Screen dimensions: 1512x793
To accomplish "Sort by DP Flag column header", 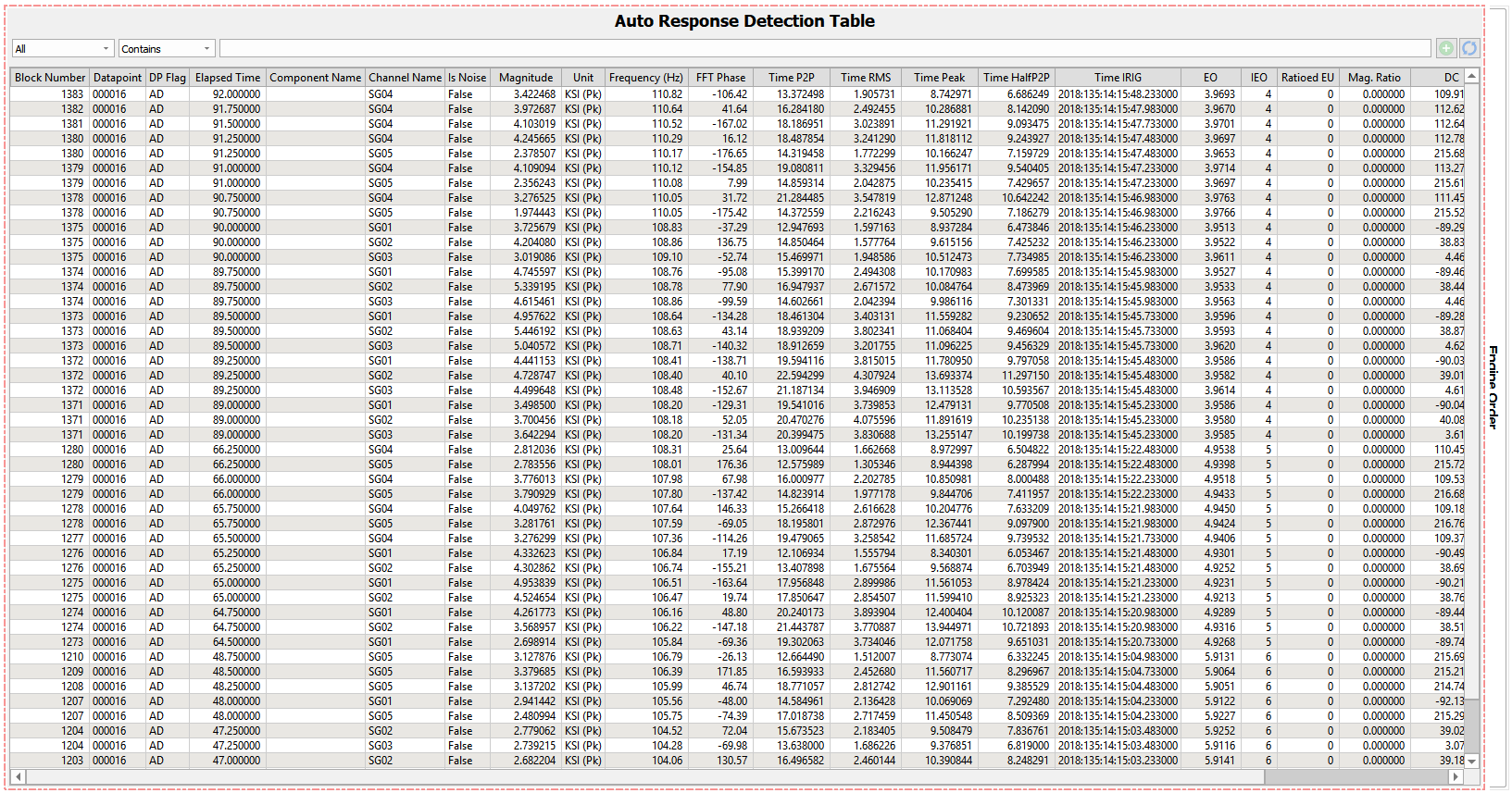I will (x=168, y=78).
